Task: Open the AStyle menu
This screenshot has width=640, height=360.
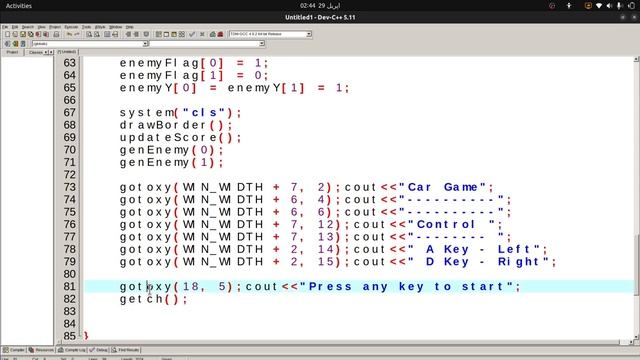Action: coord(100,27)
